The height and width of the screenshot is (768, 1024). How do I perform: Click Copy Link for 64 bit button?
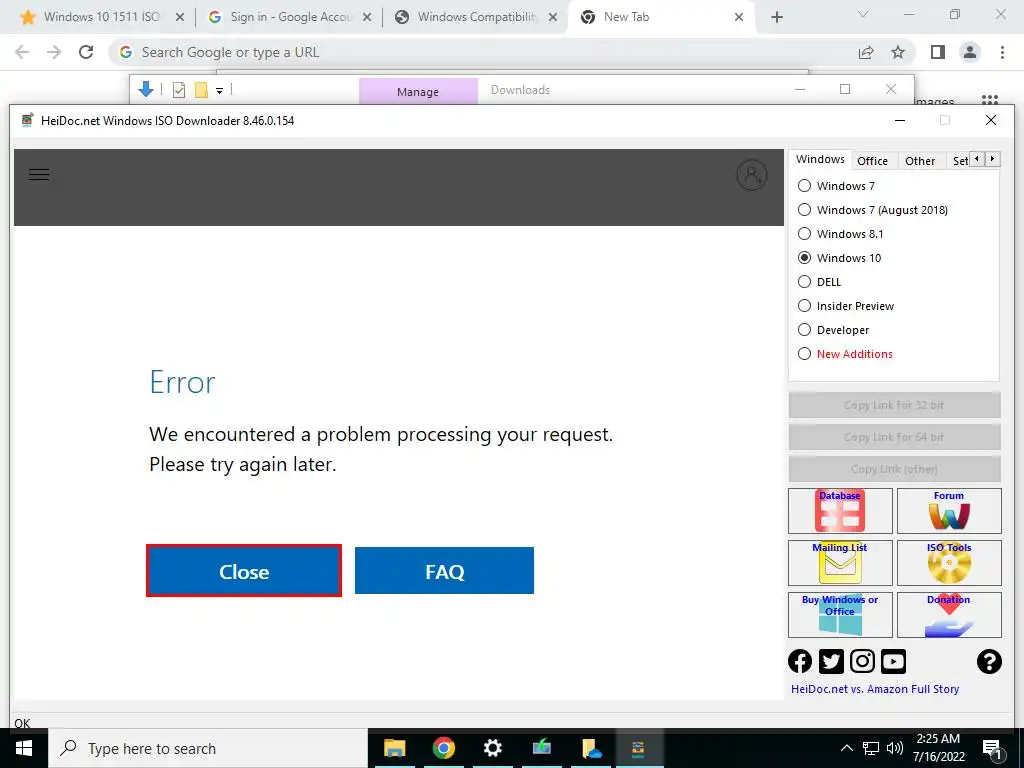coord(894,437)
